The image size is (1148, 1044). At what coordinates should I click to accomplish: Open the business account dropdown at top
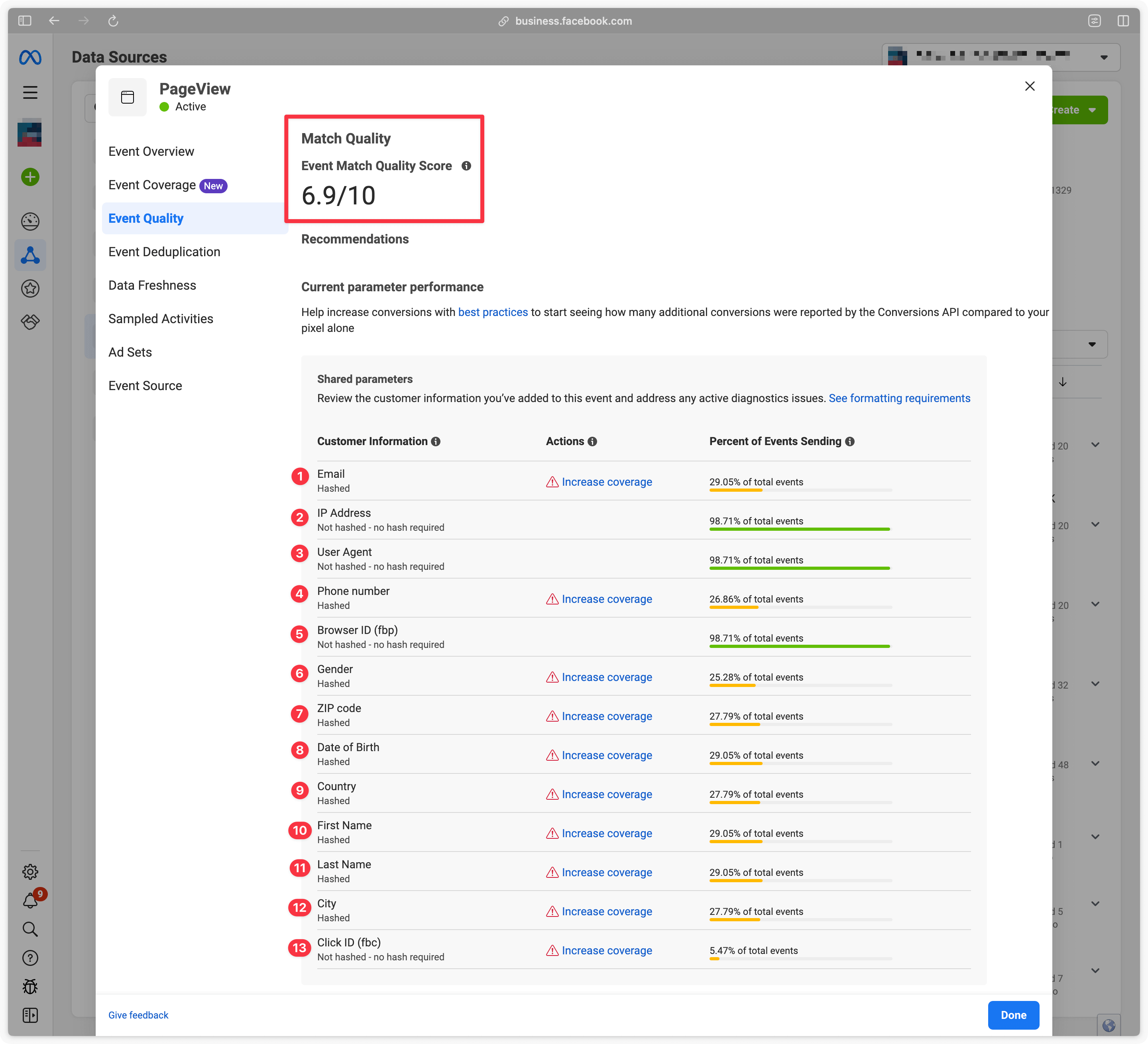pyautogui.click(x=1001, y=57)
